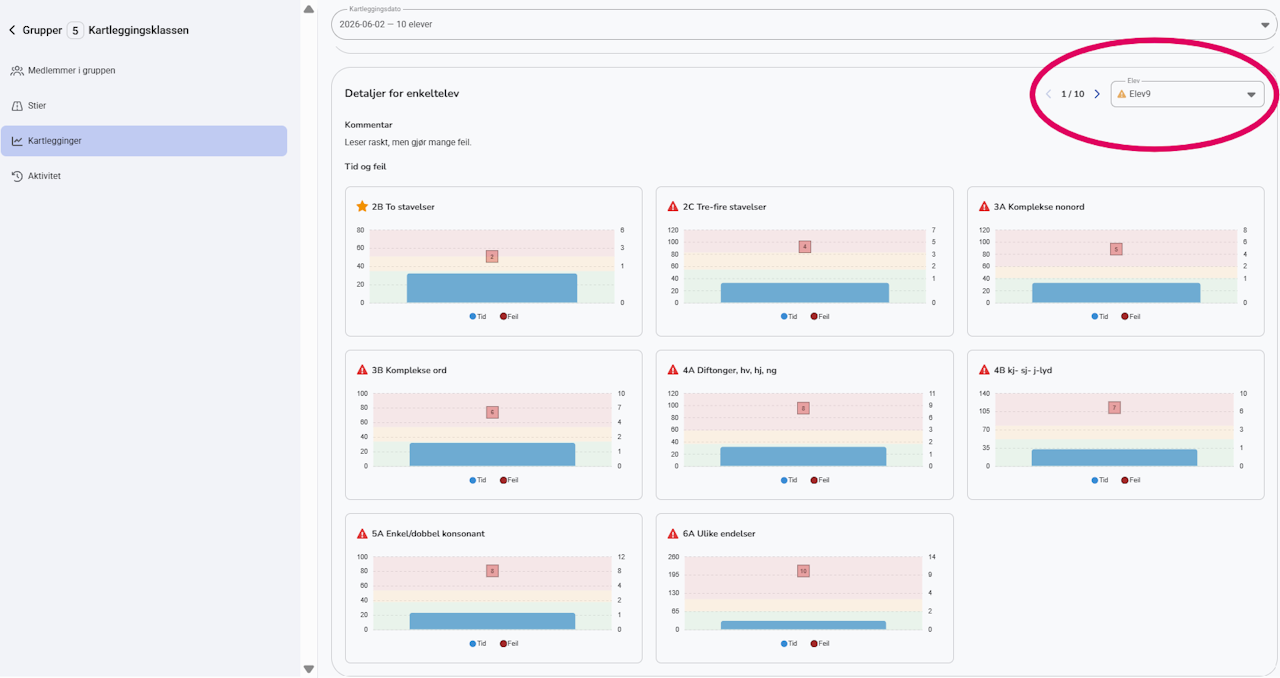Click warning icon on 6A Ulike endelser
Screen dimensions: 1280x678
[673, 534]
